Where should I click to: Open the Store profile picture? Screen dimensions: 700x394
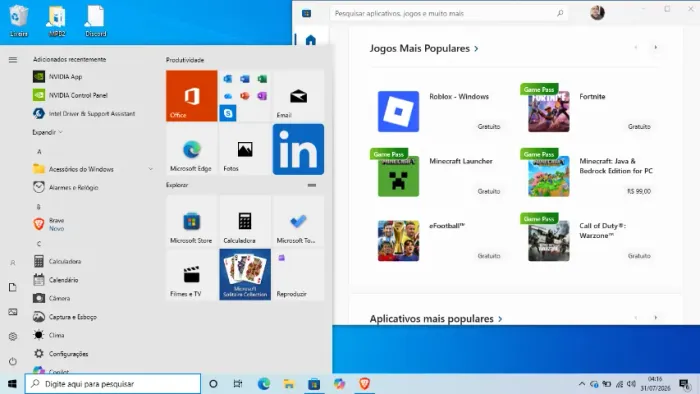point(597,13)
